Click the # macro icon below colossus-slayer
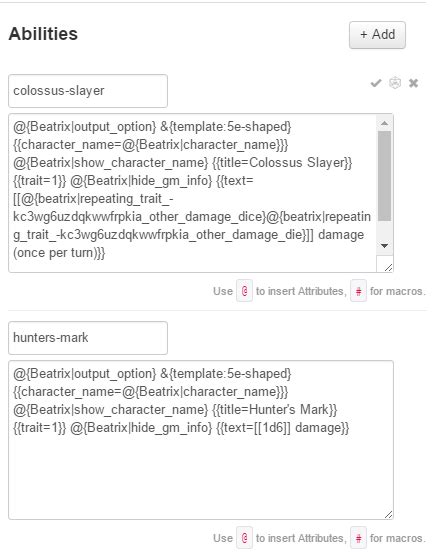Screen dimensions: 441x558 [x=358, y=291]
